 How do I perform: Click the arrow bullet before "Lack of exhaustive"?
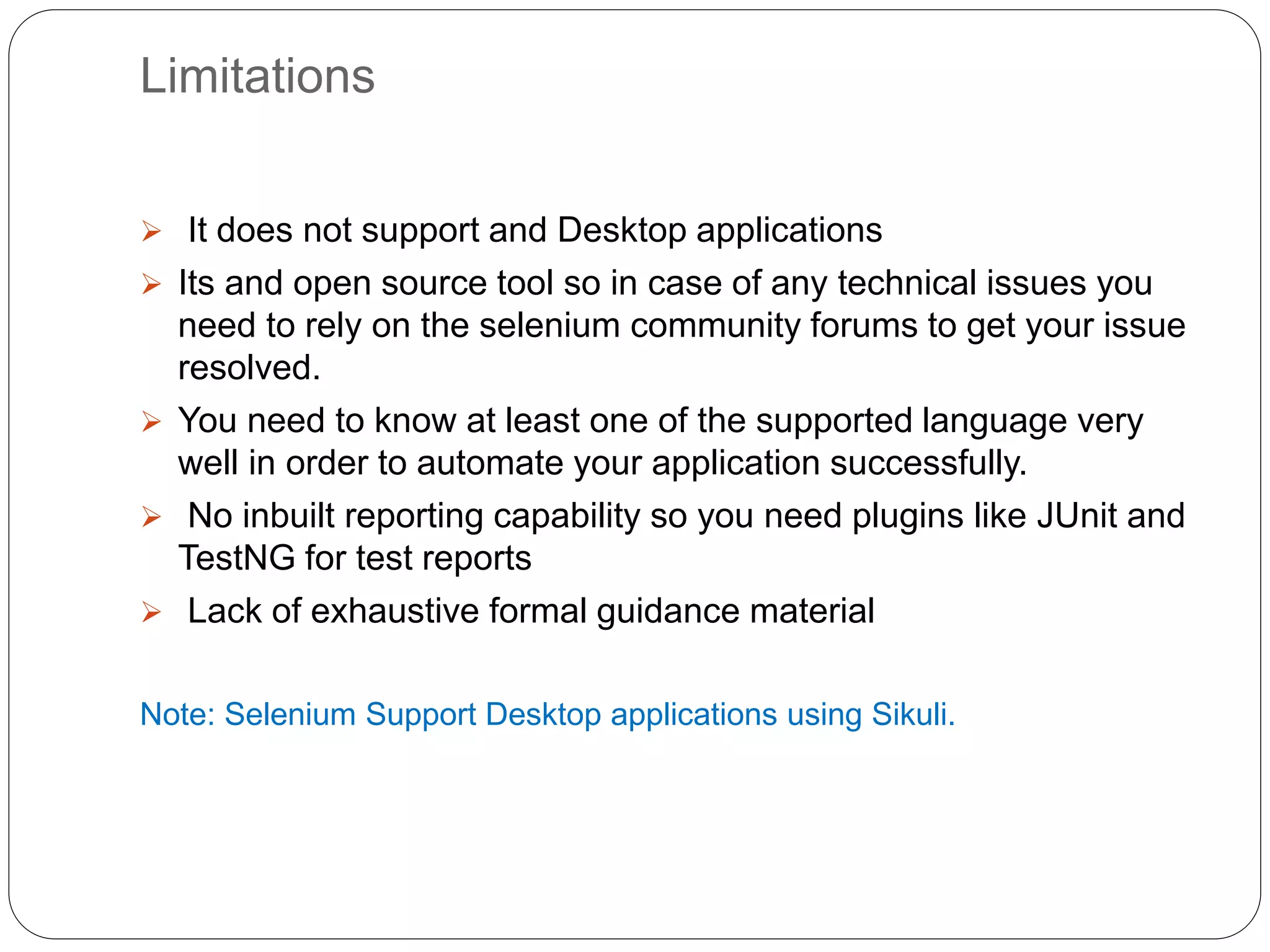click(151, 612)
